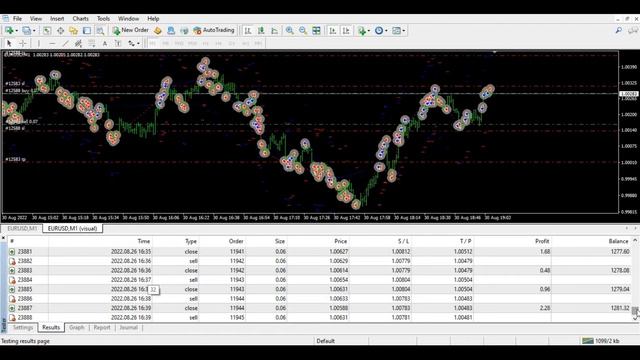
Task: Open the Templates dropdown arrow
Action: click(404, 31)
